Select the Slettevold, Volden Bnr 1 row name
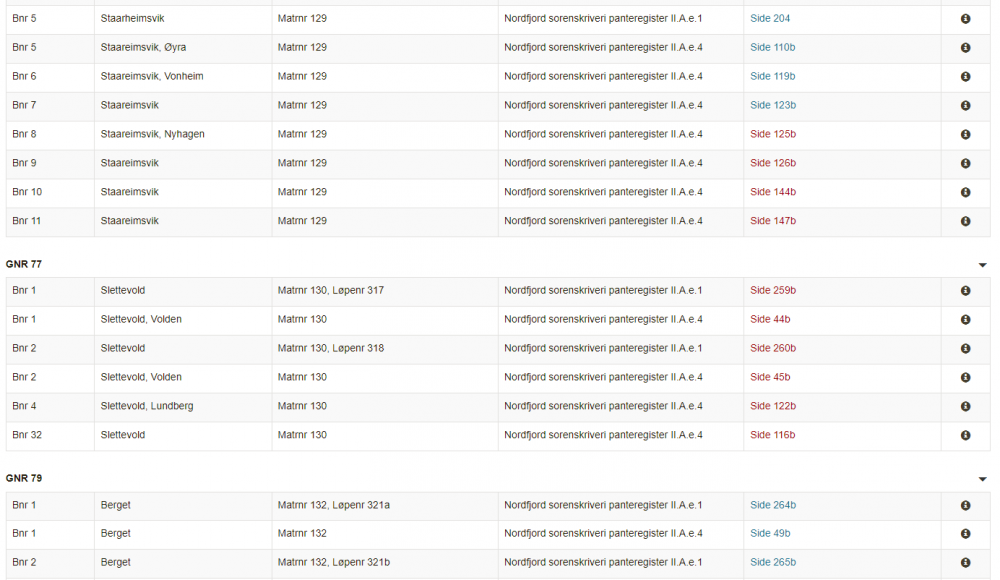Viewport: 1000px width, 580px height. coord(141,320)
